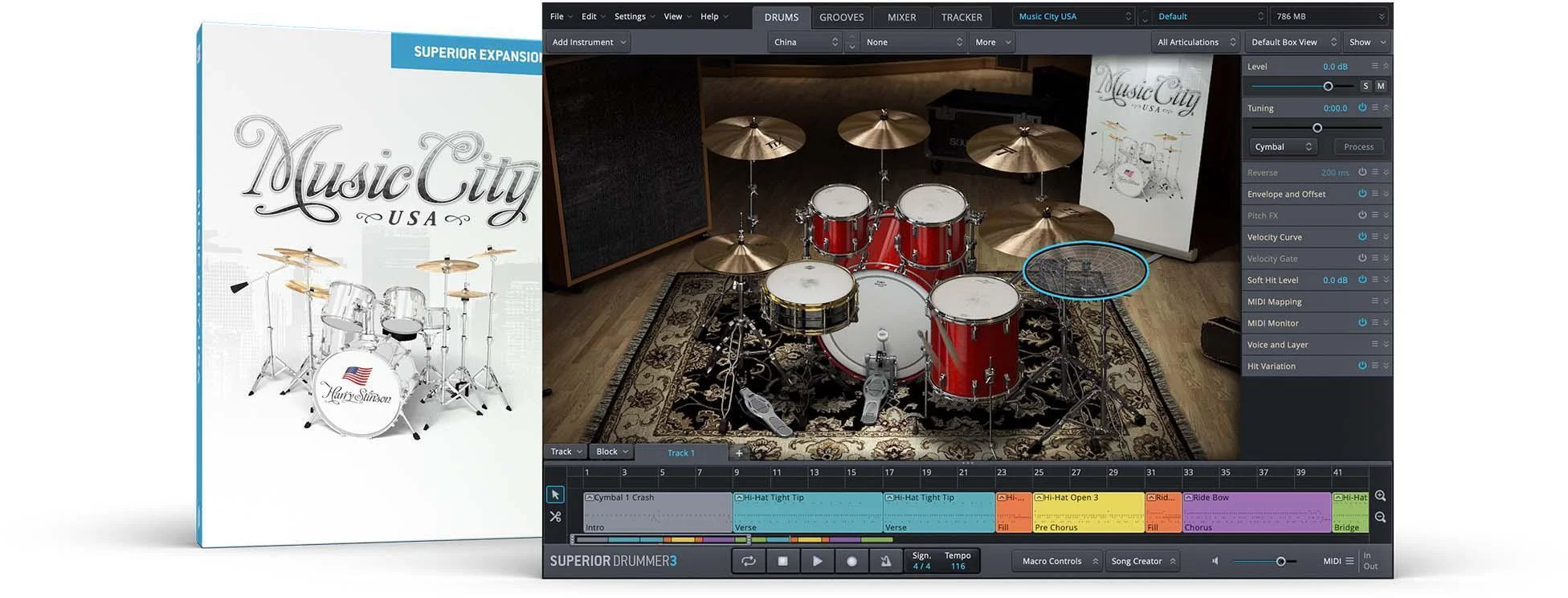Click the master volume speaker icon
Image resolution: width=1568 pixels, height=598 pixels.
point(1215,561)
